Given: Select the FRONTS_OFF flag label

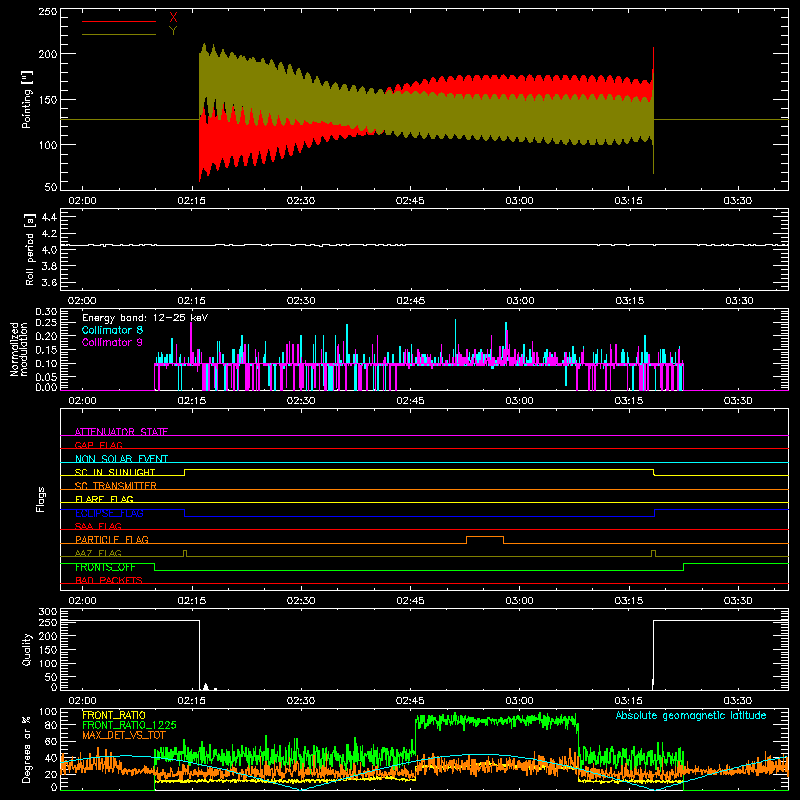Looking at the screenshot, I should pos(105,567).
